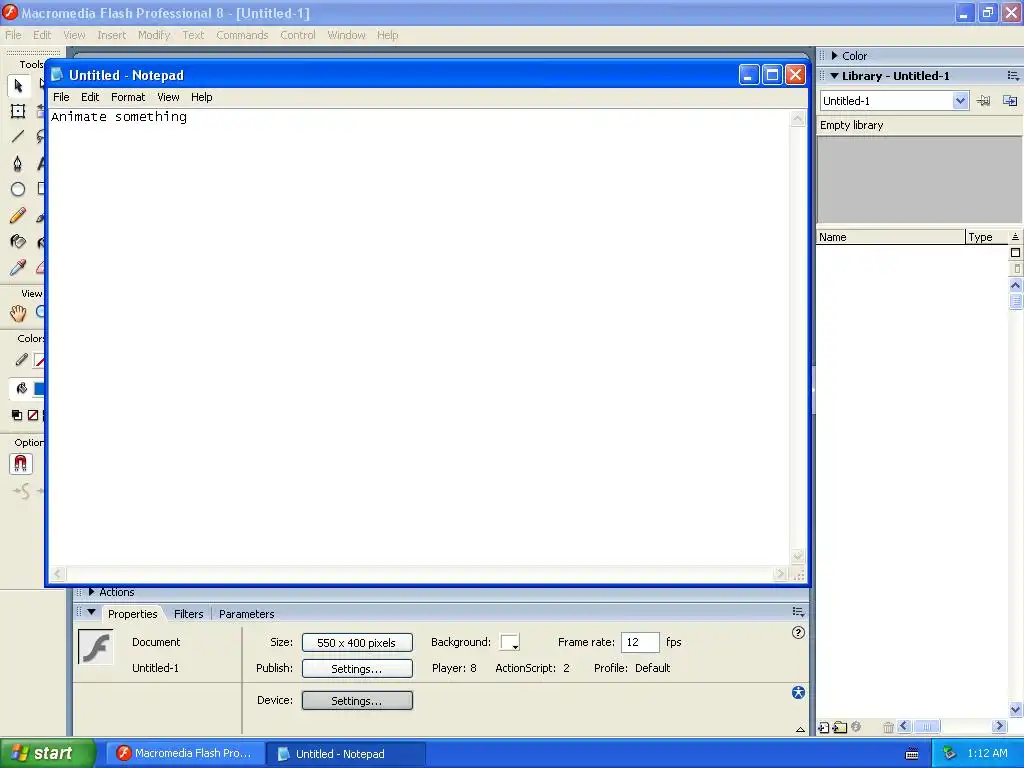Click the network connection tray icon
Image resolution: width=1024 pixels, height=768 pixels.
click(x=950, y=753)
